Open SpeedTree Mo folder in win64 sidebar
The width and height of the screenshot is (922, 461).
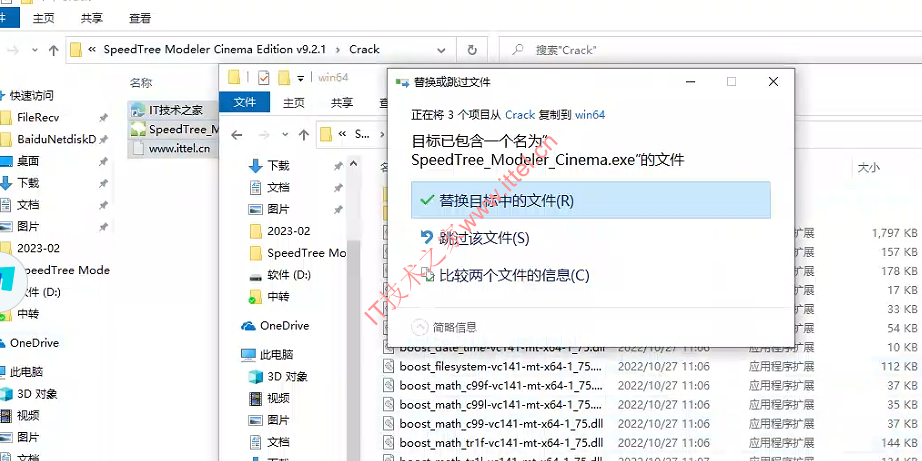coord(306,253)
